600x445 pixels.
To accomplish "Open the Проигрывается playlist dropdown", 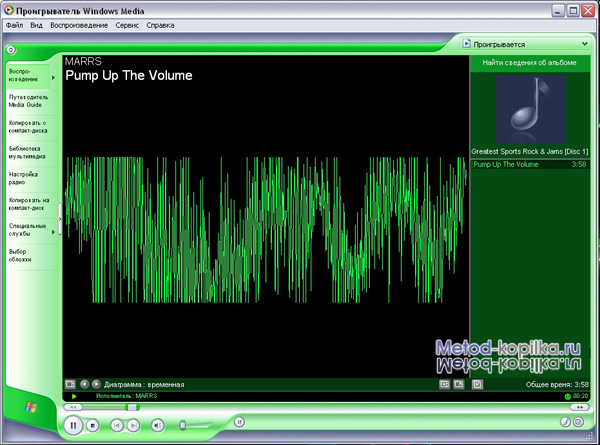I will 584,44.
